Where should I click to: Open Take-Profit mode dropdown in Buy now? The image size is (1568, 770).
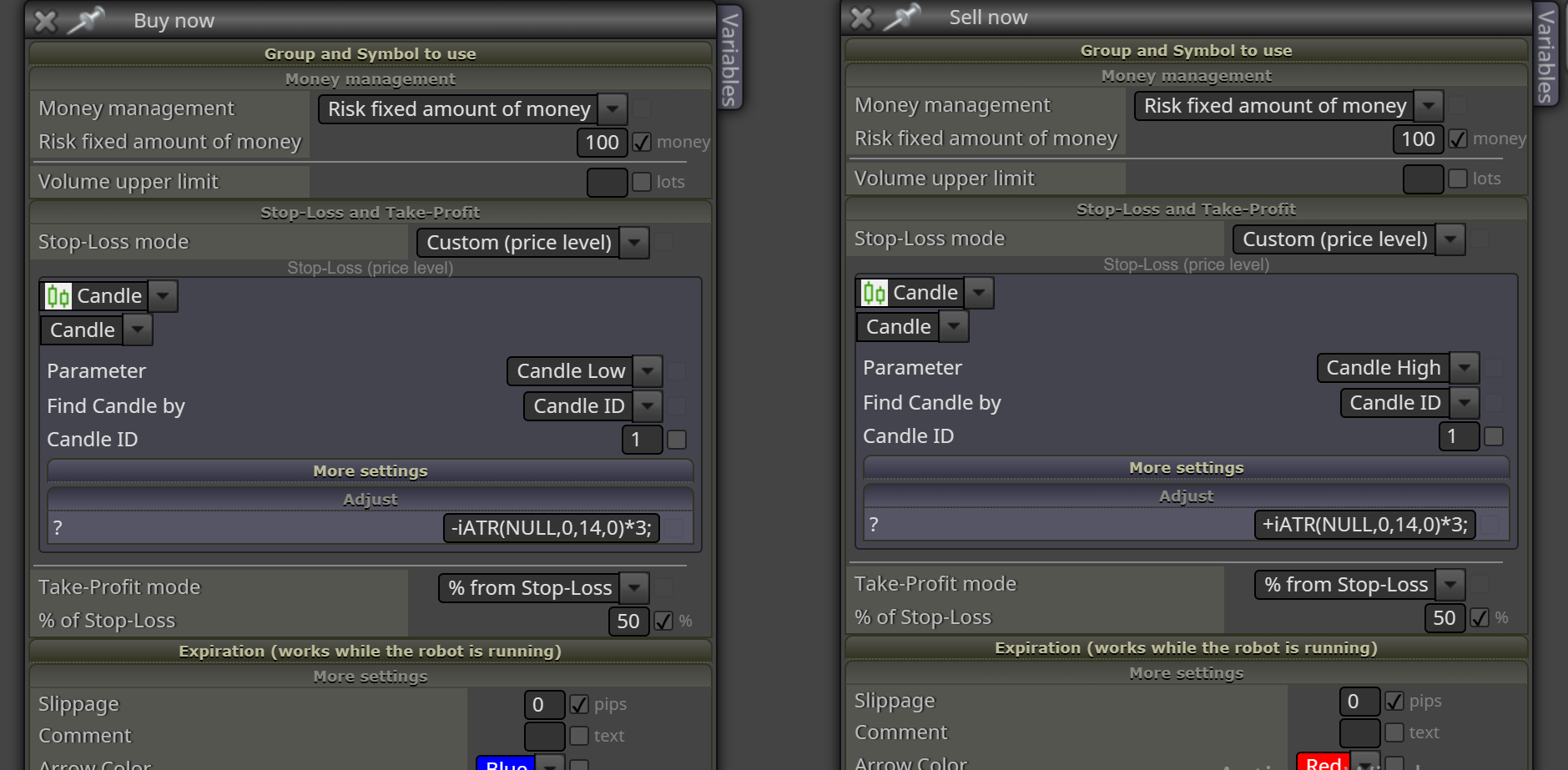tap(635, 588)
